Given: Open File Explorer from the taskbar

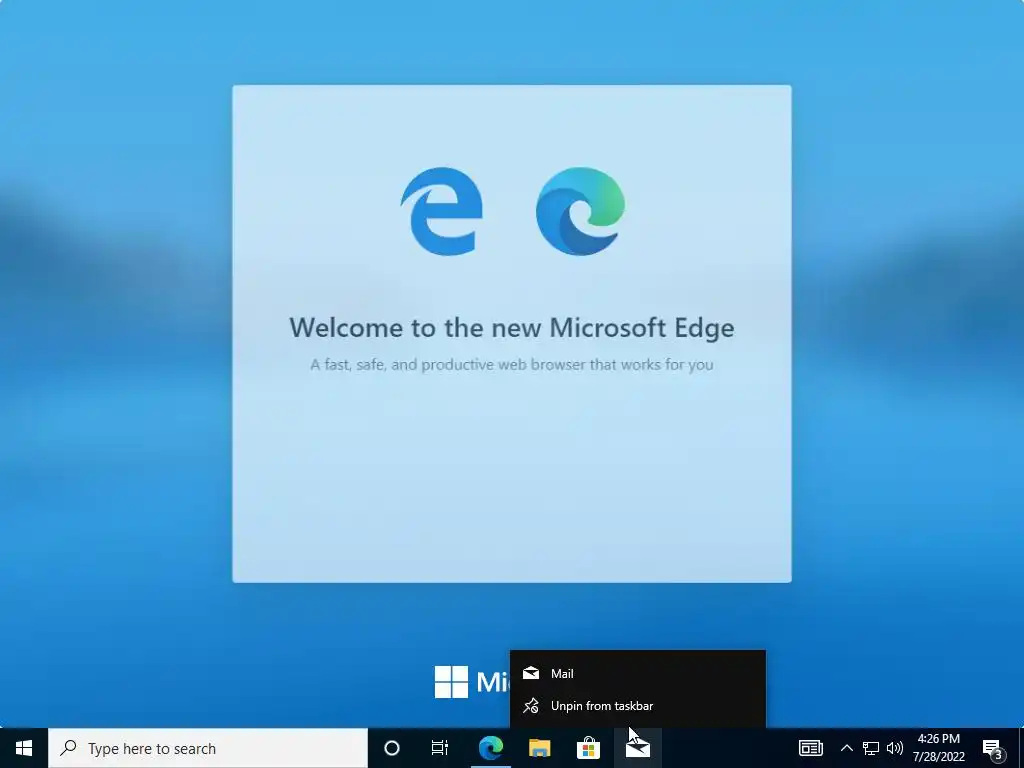Looking at the screenshot, I should click(539, 748).
